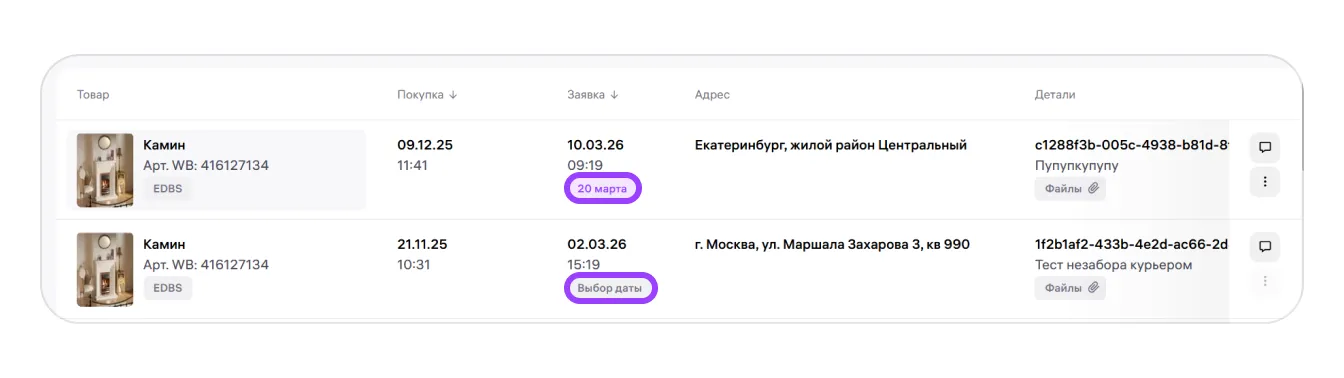The height and width of the screenshot is (378, 1344).
Task: Open chat icon for Москва order
Action: [x=1265, y=247]
